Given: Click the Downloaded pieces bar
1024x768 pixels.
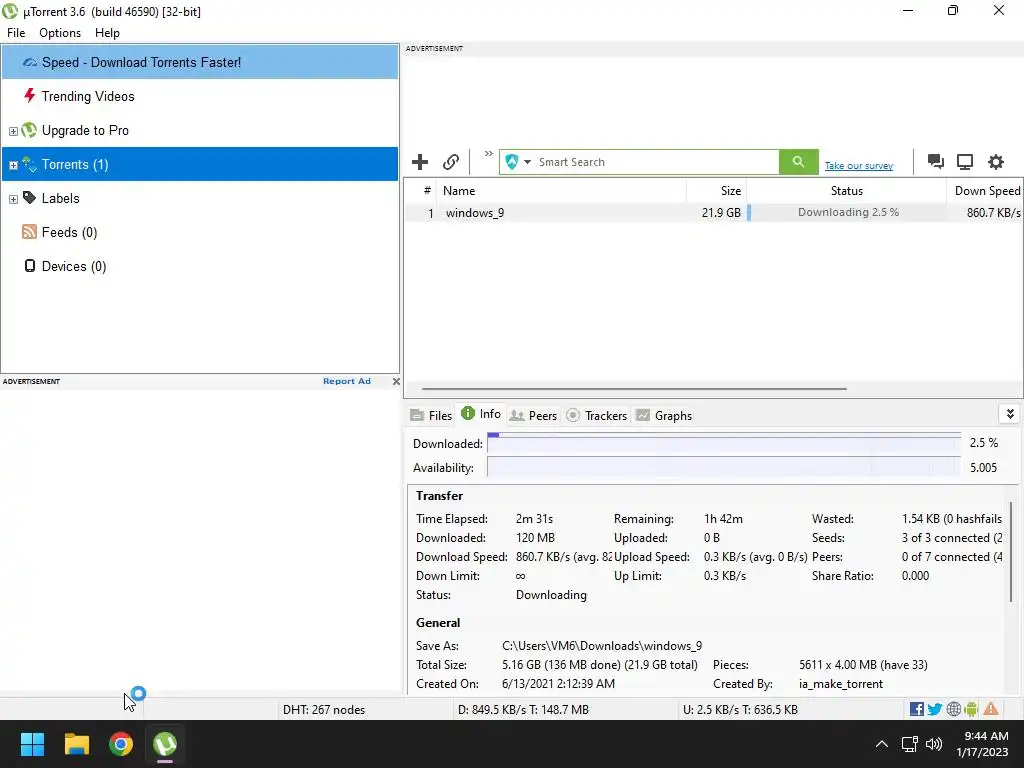Looking at the screenshot, I should coord(724,443).
